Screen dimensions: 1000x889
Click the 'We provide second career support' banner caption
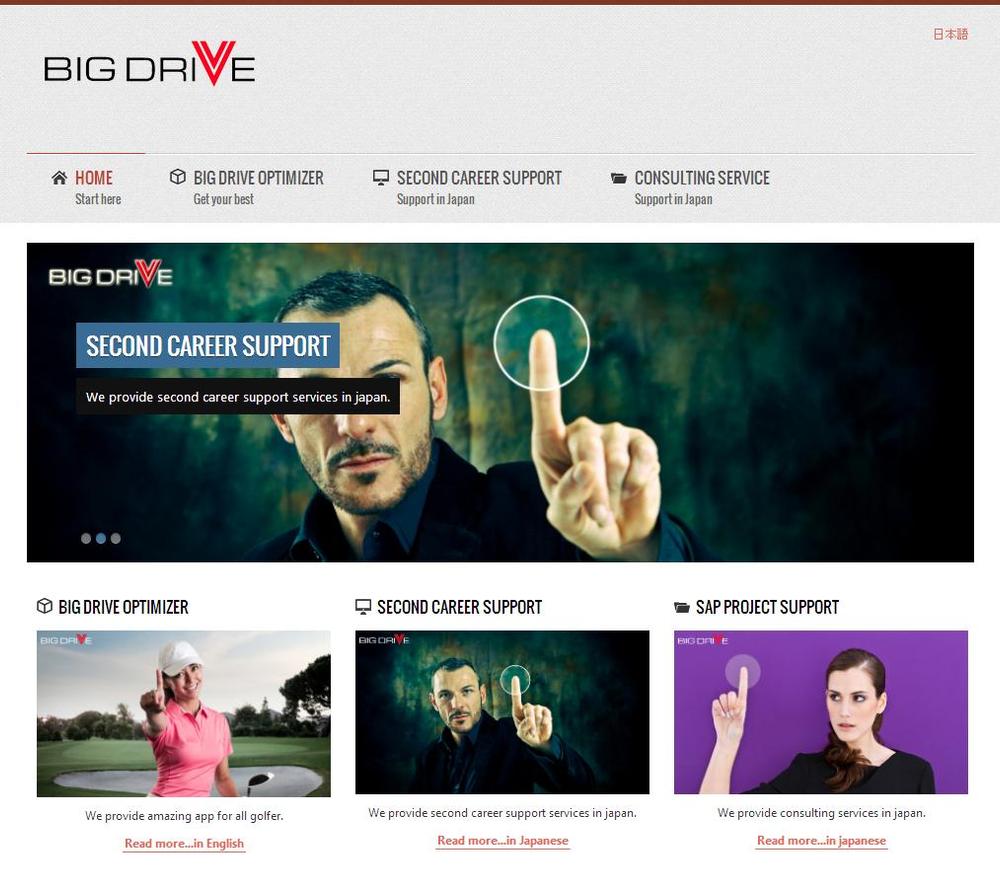pyautogui.click(x=238, y=397)
